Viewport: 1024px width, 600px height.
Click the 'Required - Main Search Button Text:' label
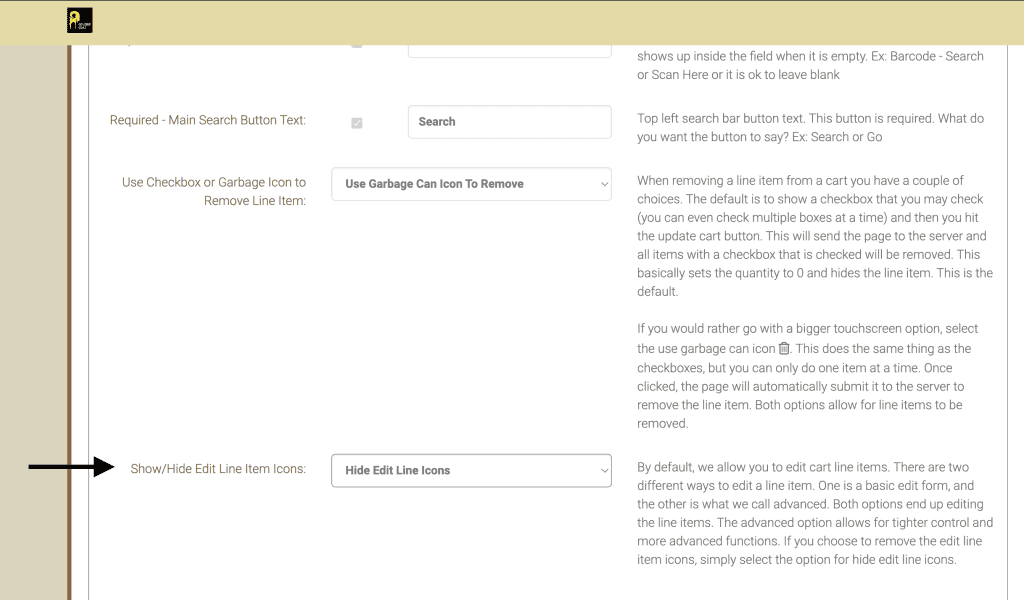[208, 120]
